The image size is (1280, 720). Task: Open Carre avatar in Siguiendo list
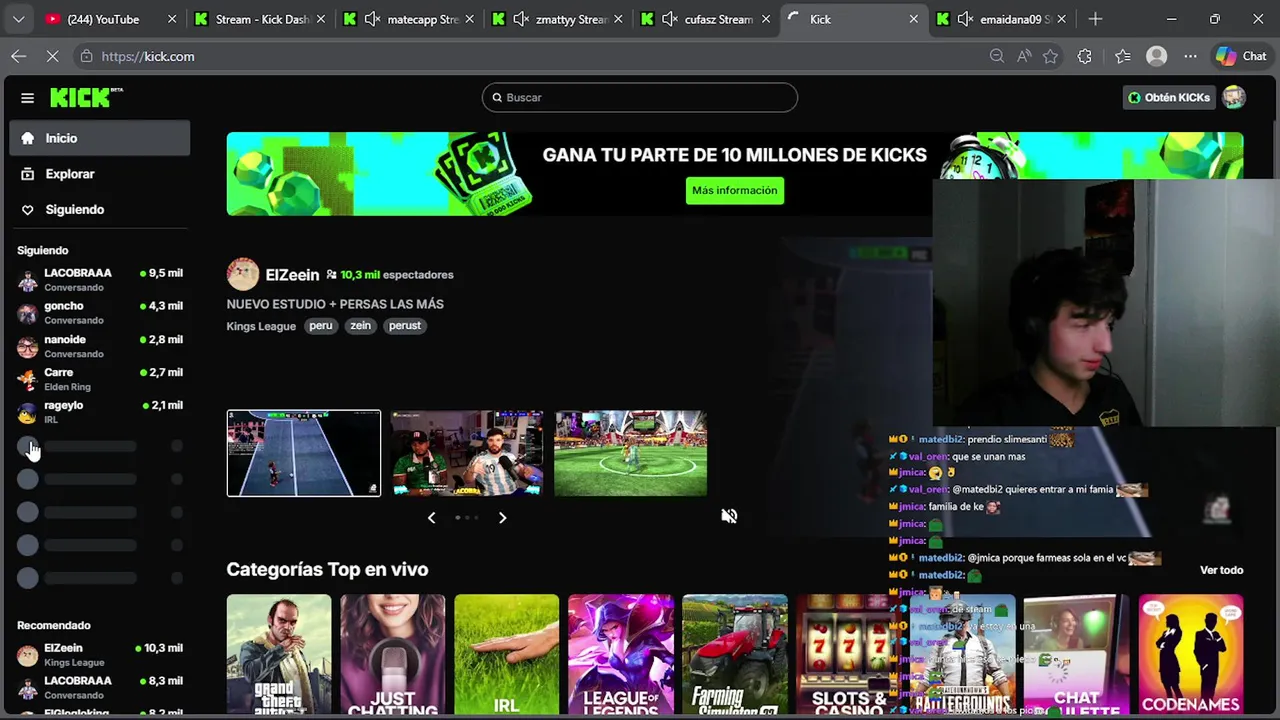click(x=27, y=379)
